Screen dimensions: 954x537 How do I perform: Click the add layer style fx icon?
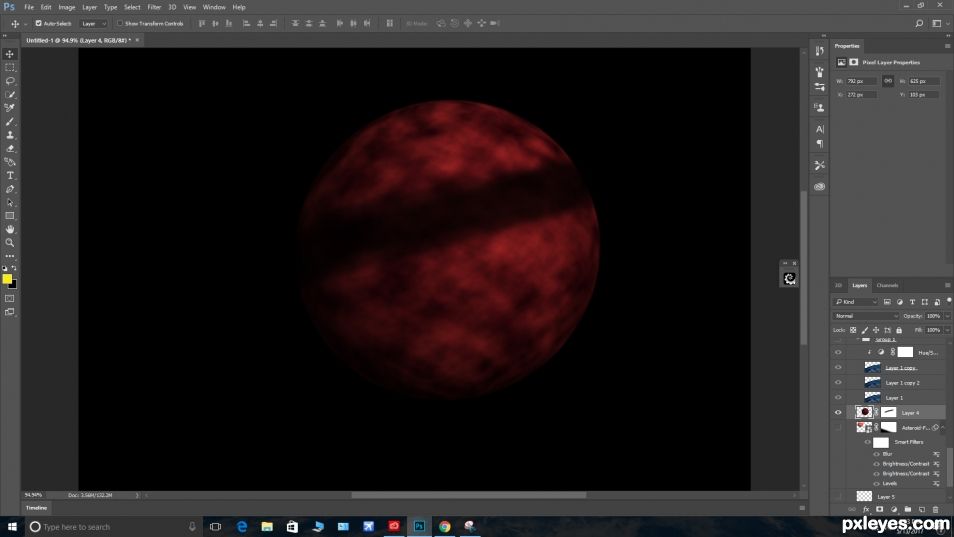point(866,510)
